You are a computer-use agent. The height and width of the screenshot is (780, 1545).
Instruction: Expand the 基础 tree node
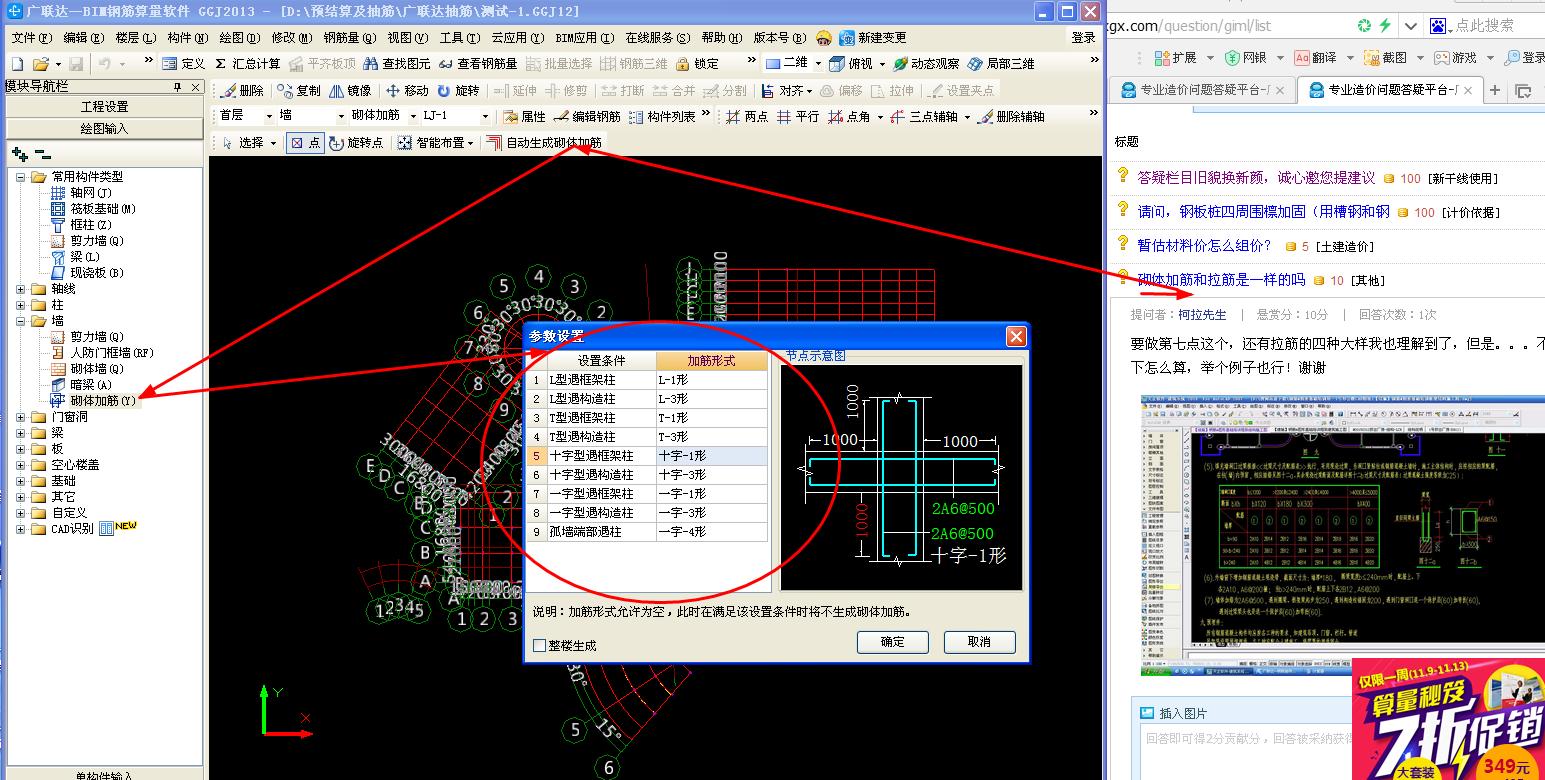click(21, 481)
